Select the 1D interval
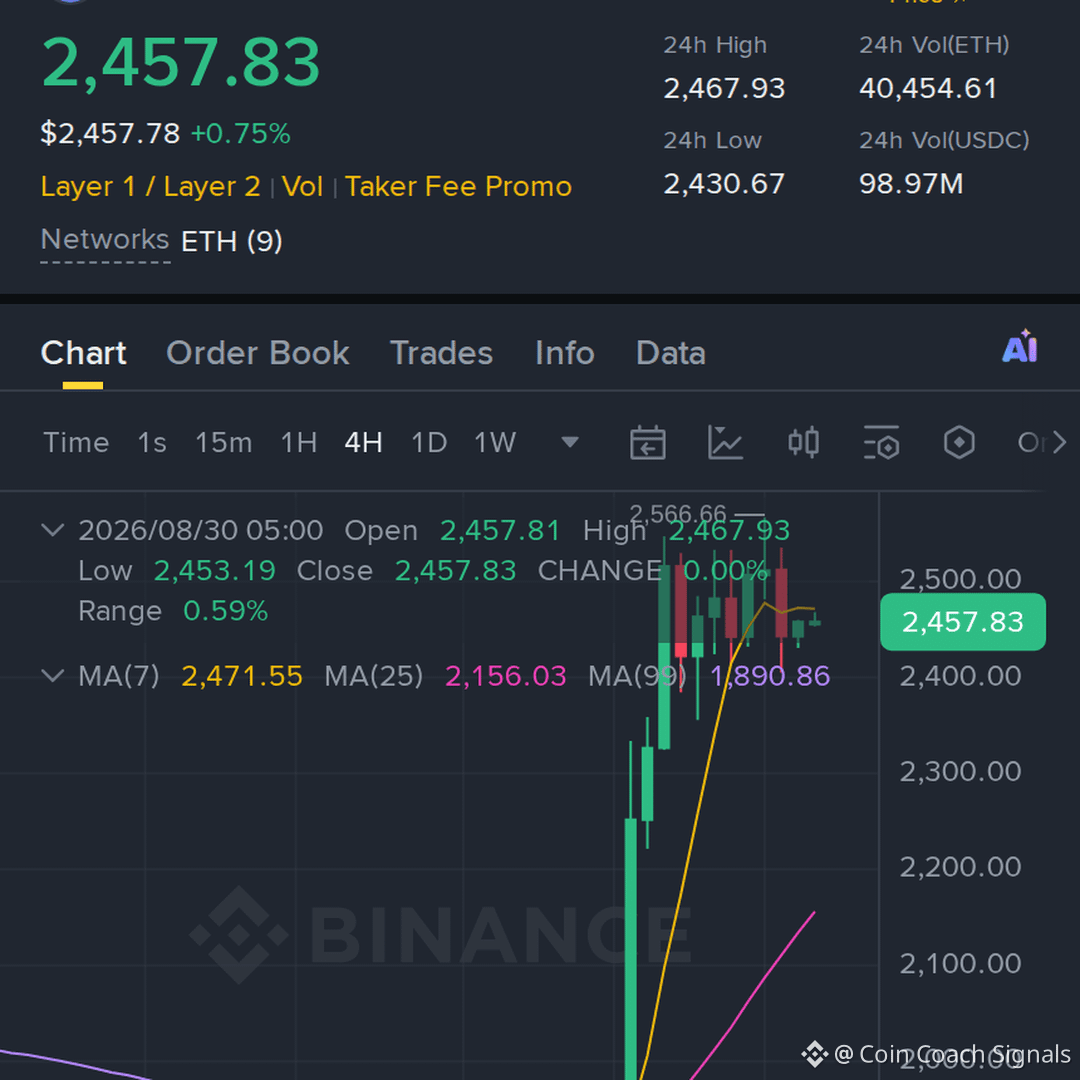Screen dimensions: 1080x1080 click(x=429, y=442)
